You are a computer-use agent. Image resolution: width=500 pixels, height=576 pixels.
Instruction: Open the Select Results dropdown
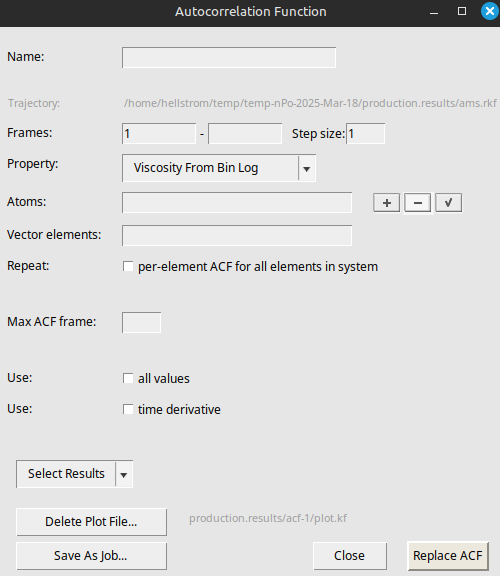[x=75, y=474]
